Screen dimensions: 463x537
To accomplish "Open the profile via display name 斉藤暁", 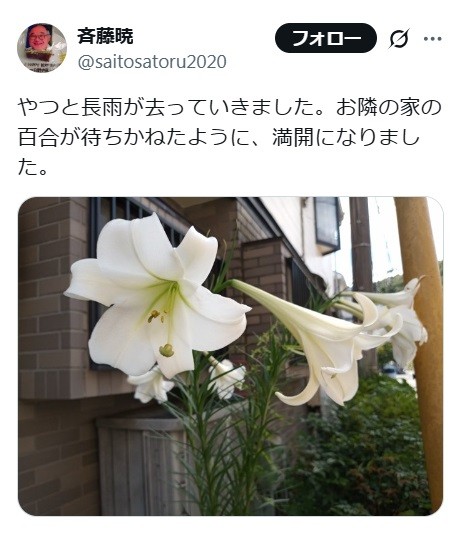I will pyautogui.click(x=105, y=36).
